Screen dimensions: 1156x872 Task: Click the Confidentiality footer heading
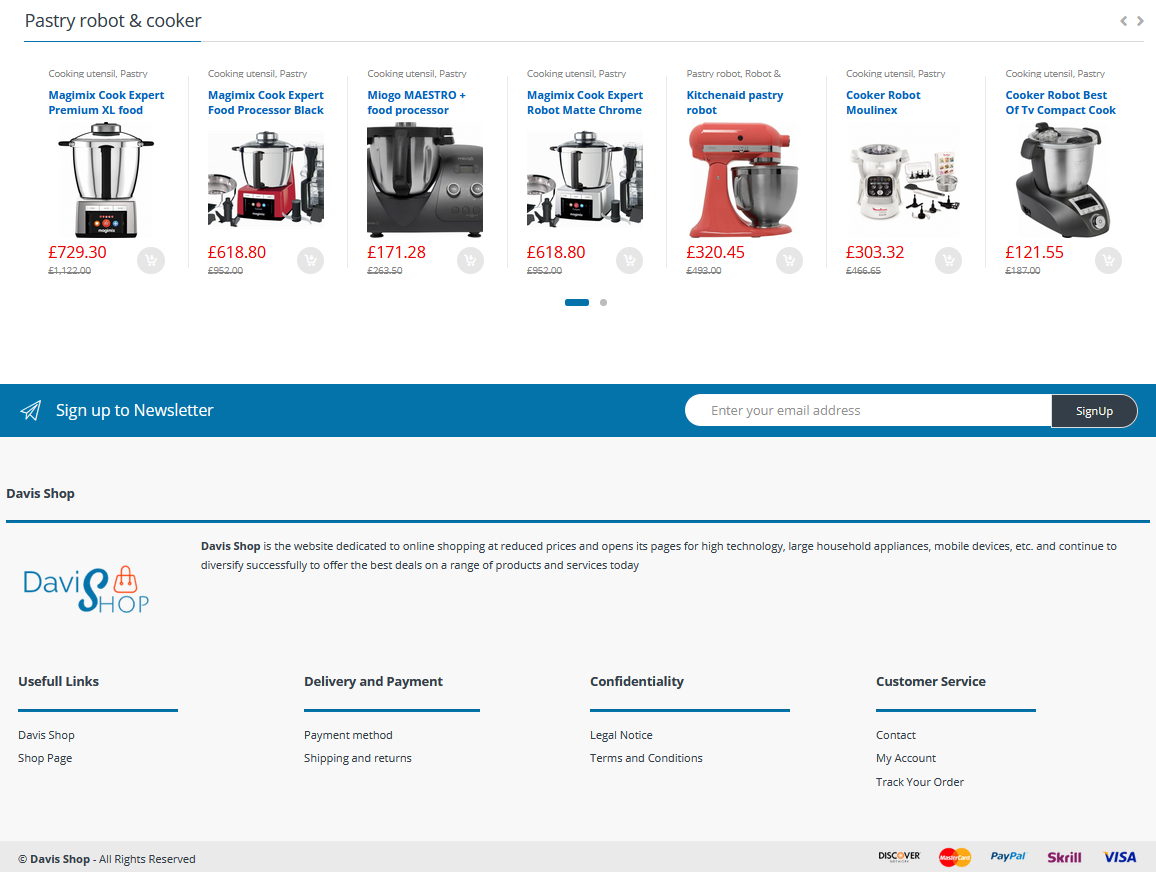coord(637,681)
